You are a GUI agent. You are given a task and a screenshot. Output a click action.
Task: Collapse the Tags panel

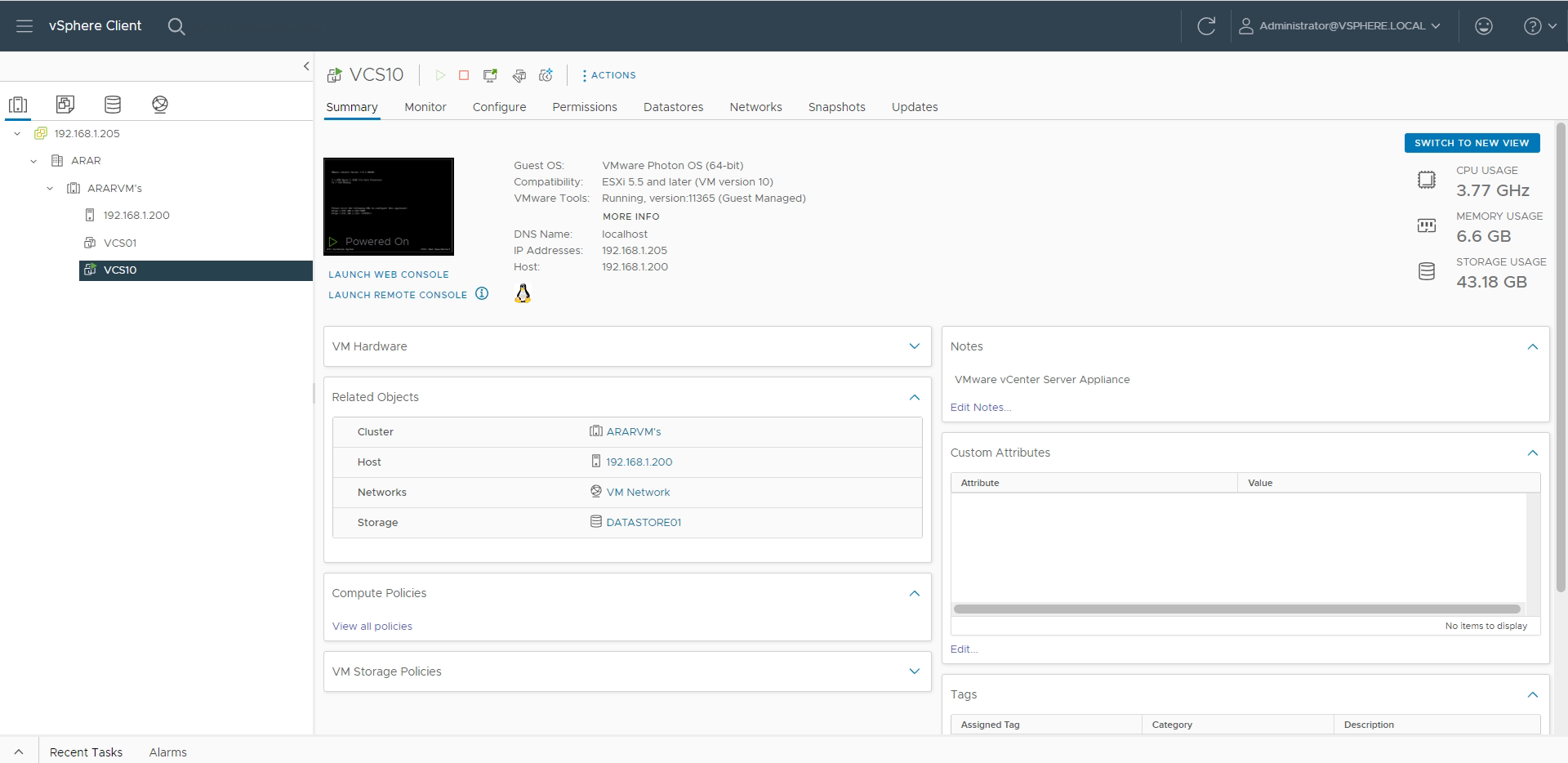[x=1533, y=694]
